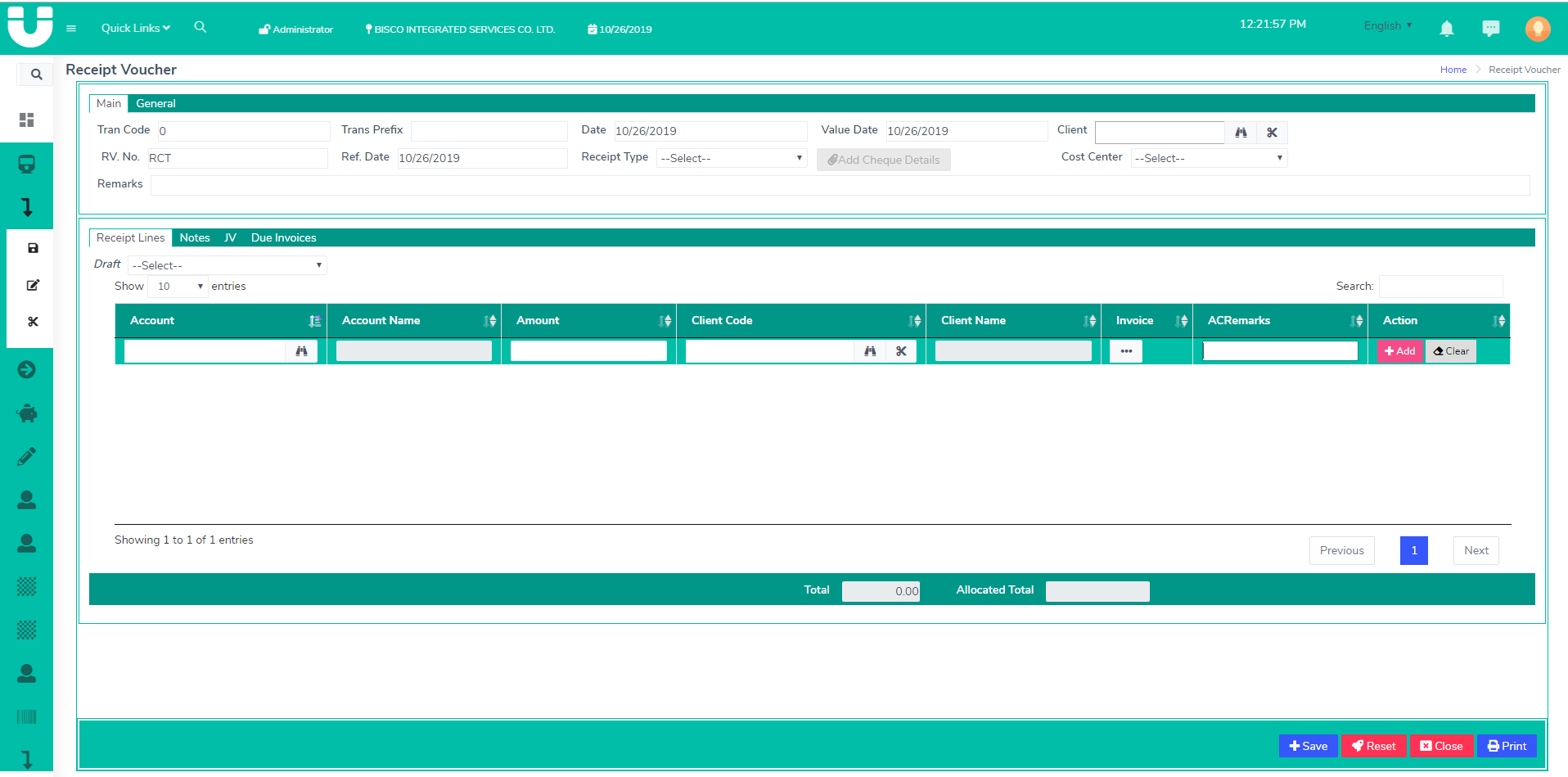Open the Due Invoices tab
The width and height of the screenshot is (1568, 777).
click(283, 238)
